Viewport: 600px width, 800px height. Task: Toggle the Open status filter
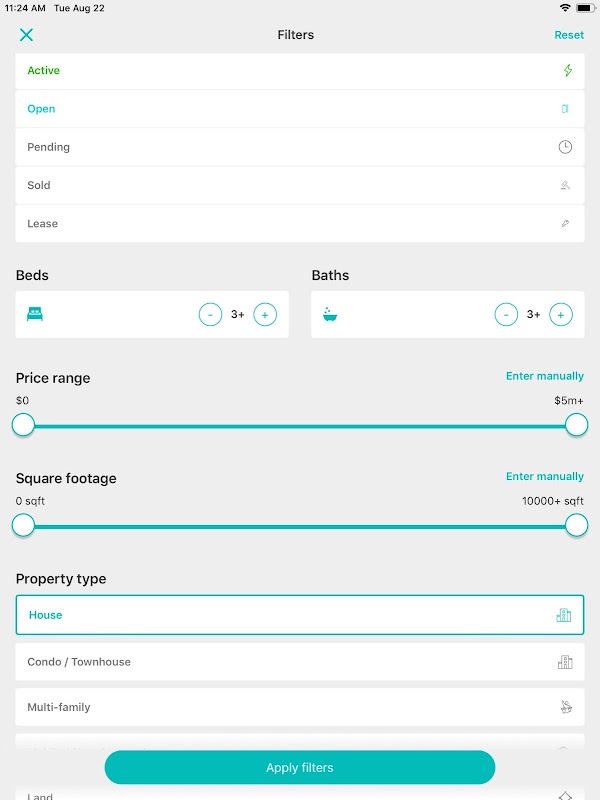tap(300, 109)
